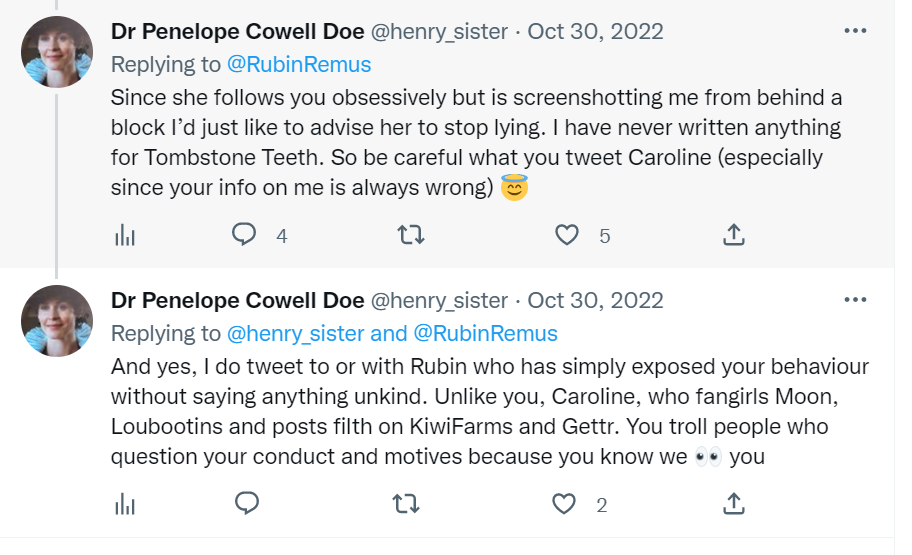912x555 pixels.
Task: Click @RubinRemus link in first tweet
Action: point(299,65)
